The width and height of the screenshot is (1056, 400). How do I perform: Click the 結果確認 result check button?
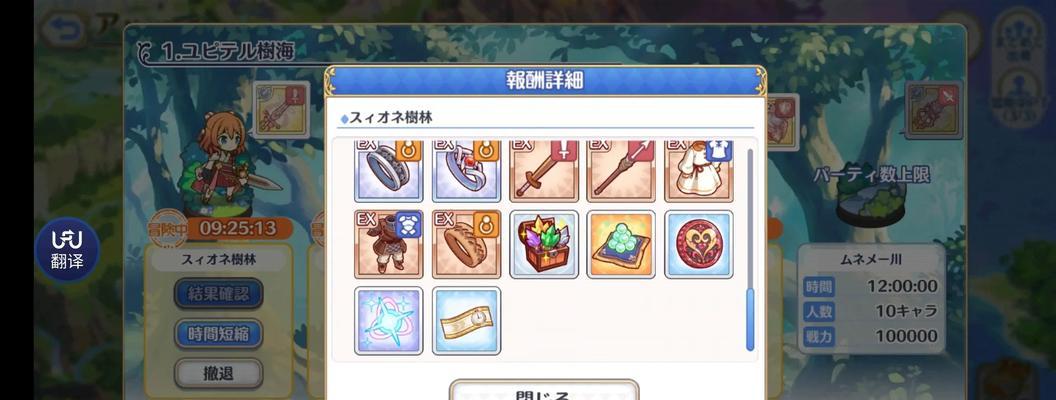(x=218, y=294)
